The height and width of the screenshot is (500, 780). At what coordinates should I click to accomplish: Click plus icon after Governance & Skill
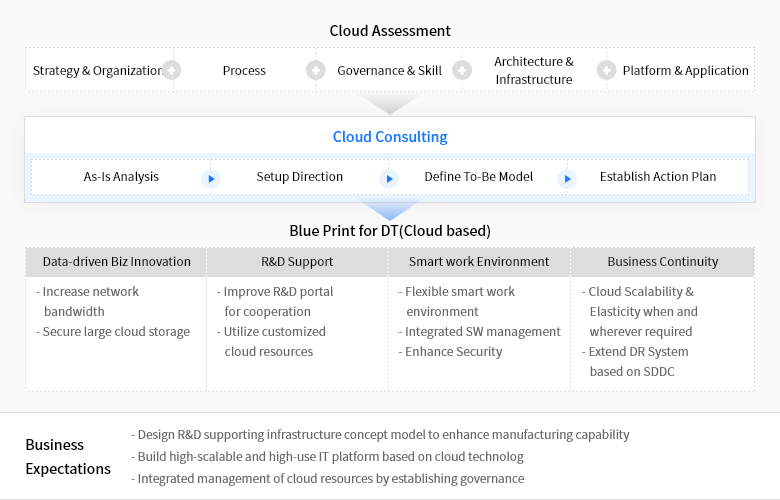click(461, 70)
